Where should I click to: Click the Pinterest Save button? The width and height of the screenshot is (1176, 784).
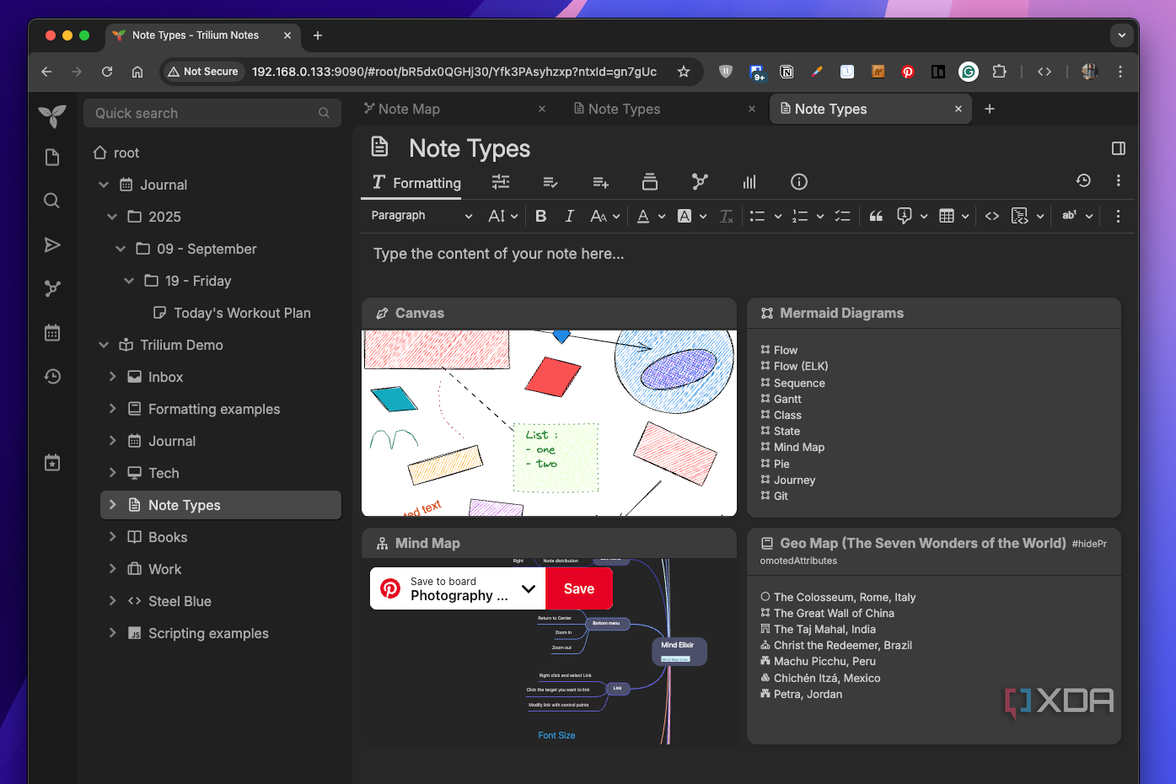[x=579, y=589]
